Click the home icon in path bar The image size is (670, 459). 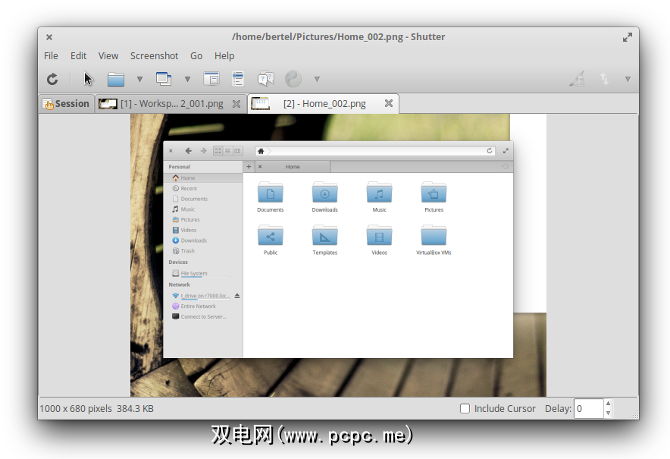[x=261, y=151]
